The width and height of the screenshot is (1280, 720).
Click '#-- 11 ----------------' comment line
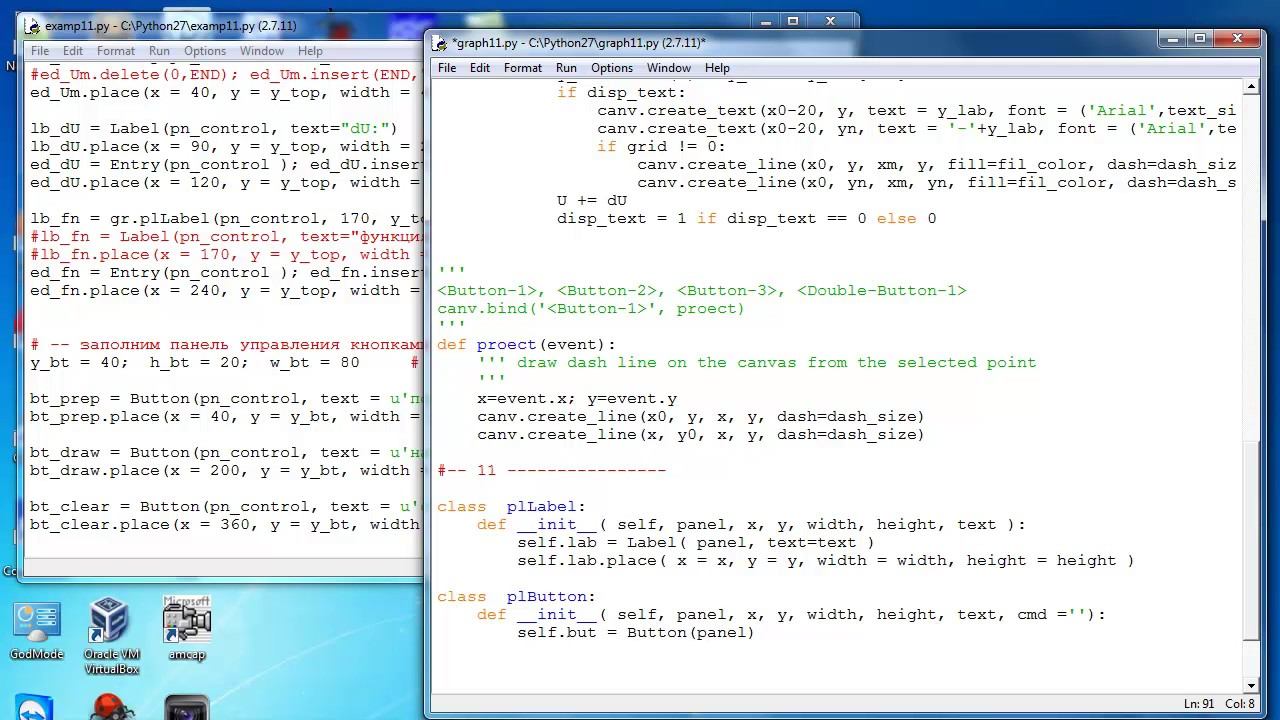point(551,471)
